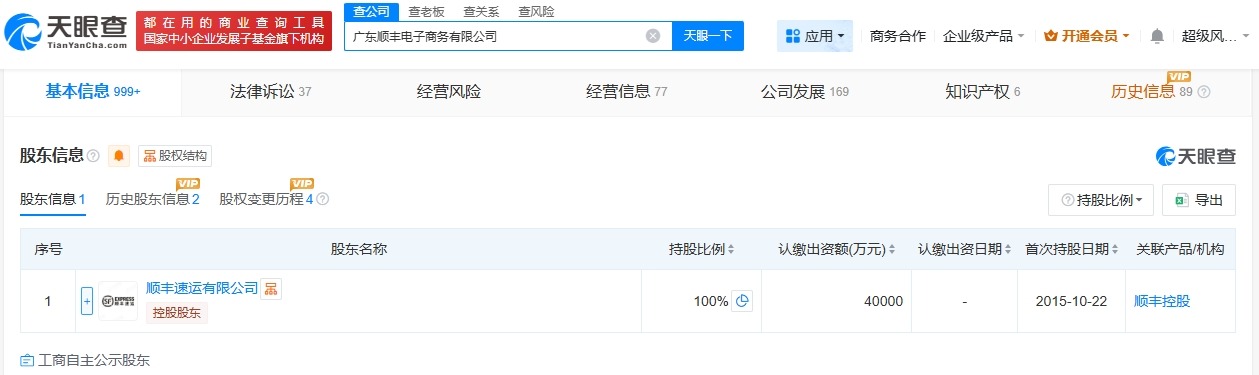Open equity structure icon beside 顺丰速运有限公司
1259x375 pixels.
point(271,289)
